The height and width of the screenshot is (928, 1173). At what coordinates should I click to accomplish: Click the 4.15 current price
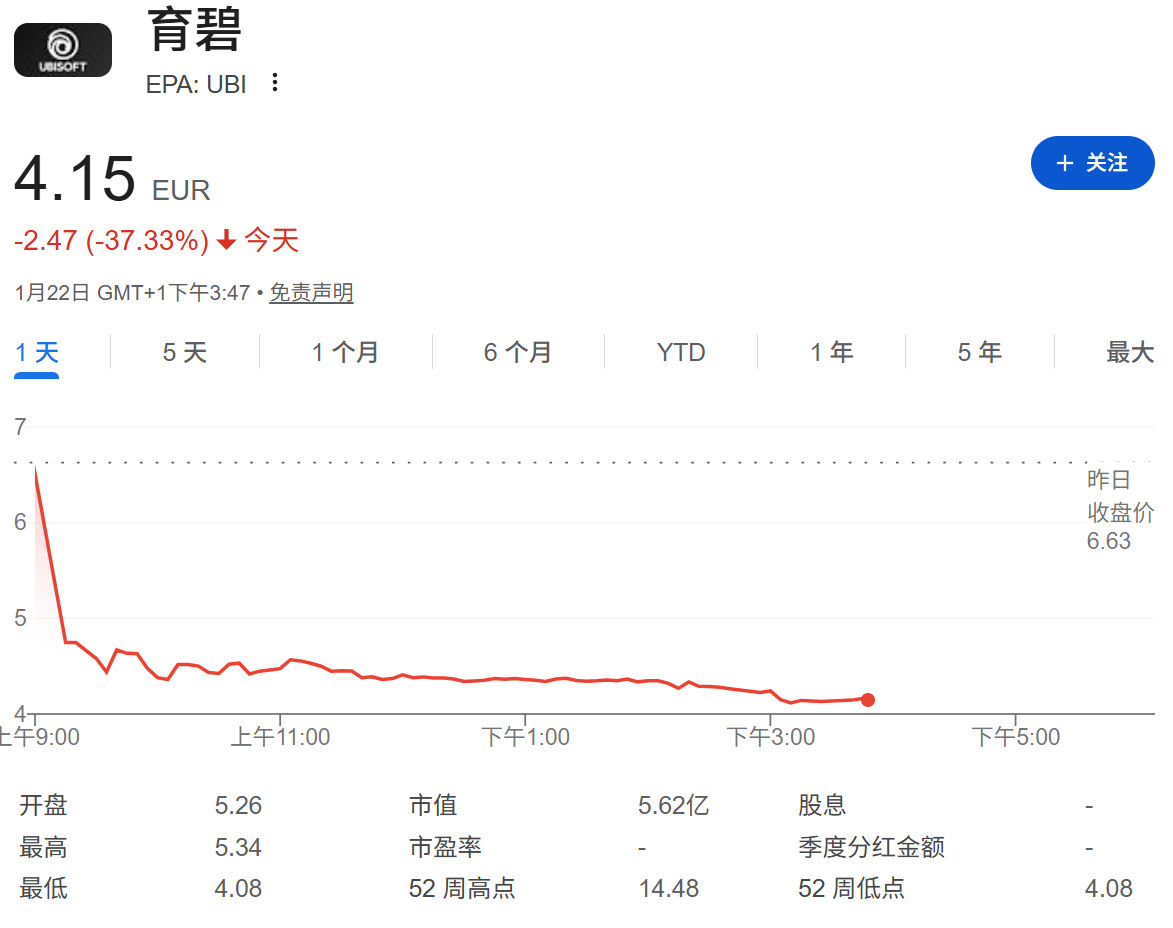[x=75, y=179]
